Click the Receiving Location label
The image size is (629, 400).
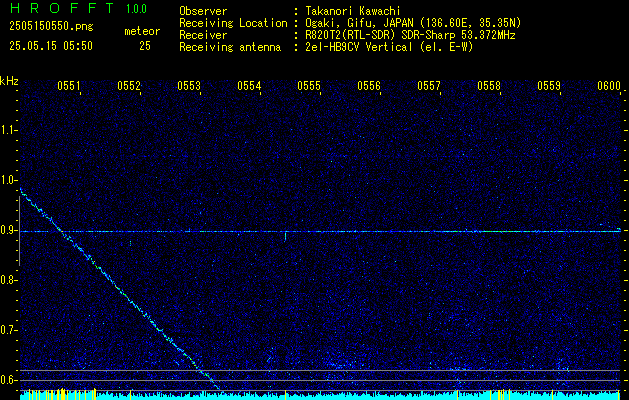(x=233, y=23)
